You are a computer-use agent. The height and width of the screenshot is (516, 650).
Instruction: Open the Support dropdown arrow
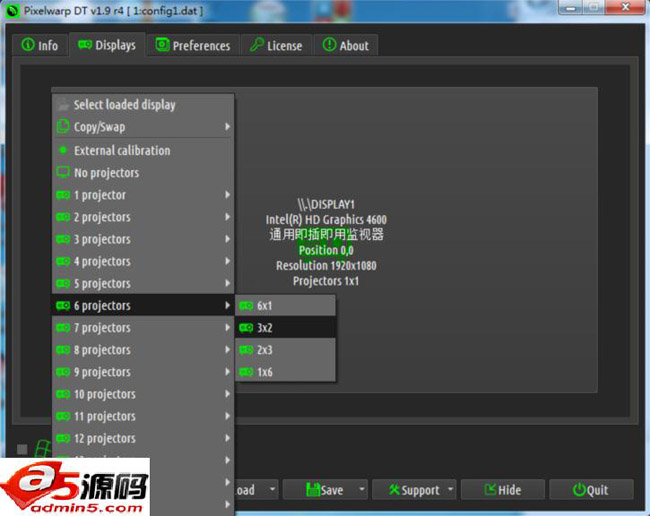click(x=451, y=489)
